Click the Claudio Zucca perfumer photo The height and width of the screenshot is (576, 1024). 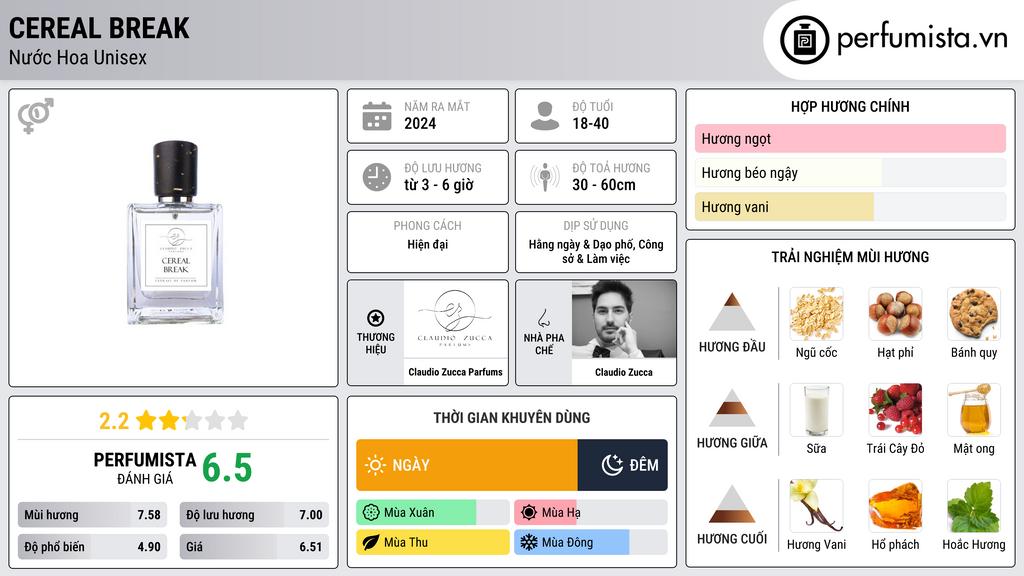[x=624, y=319]
